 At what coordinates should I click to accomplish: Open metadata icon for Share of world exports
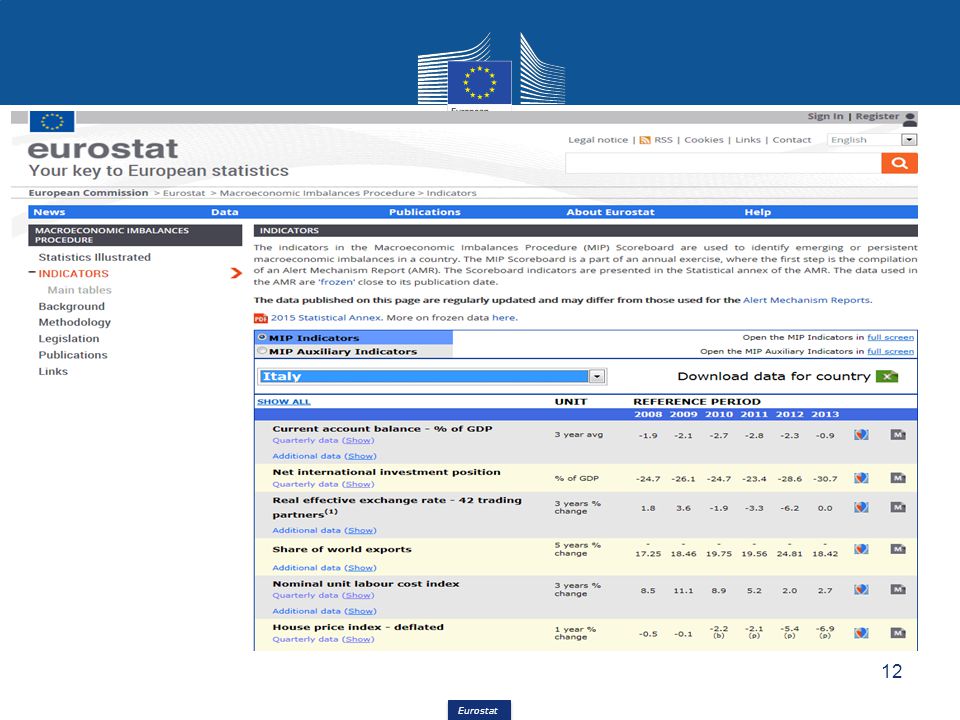point(898,549)
